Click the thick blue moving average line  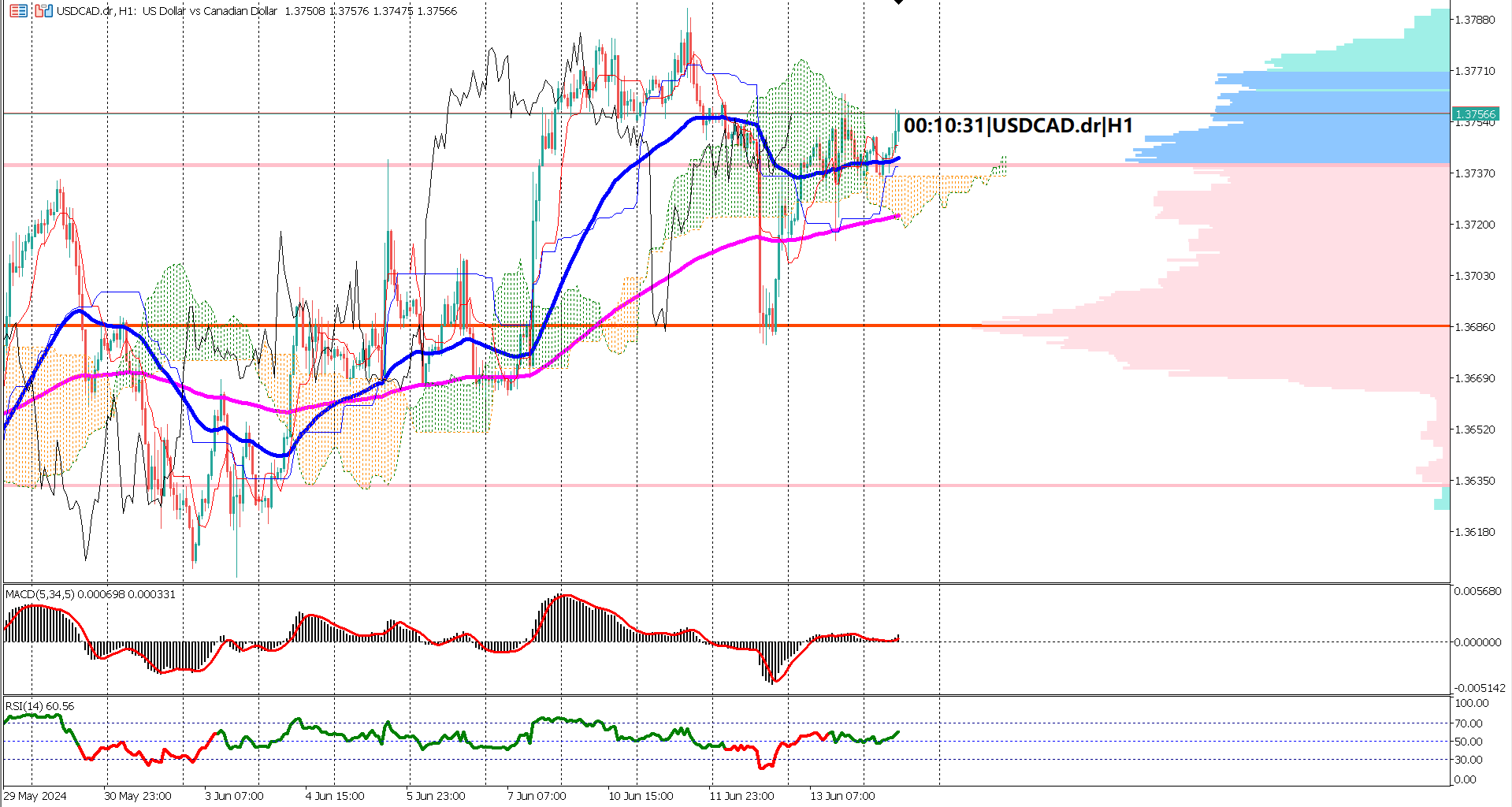click(709, 118)
